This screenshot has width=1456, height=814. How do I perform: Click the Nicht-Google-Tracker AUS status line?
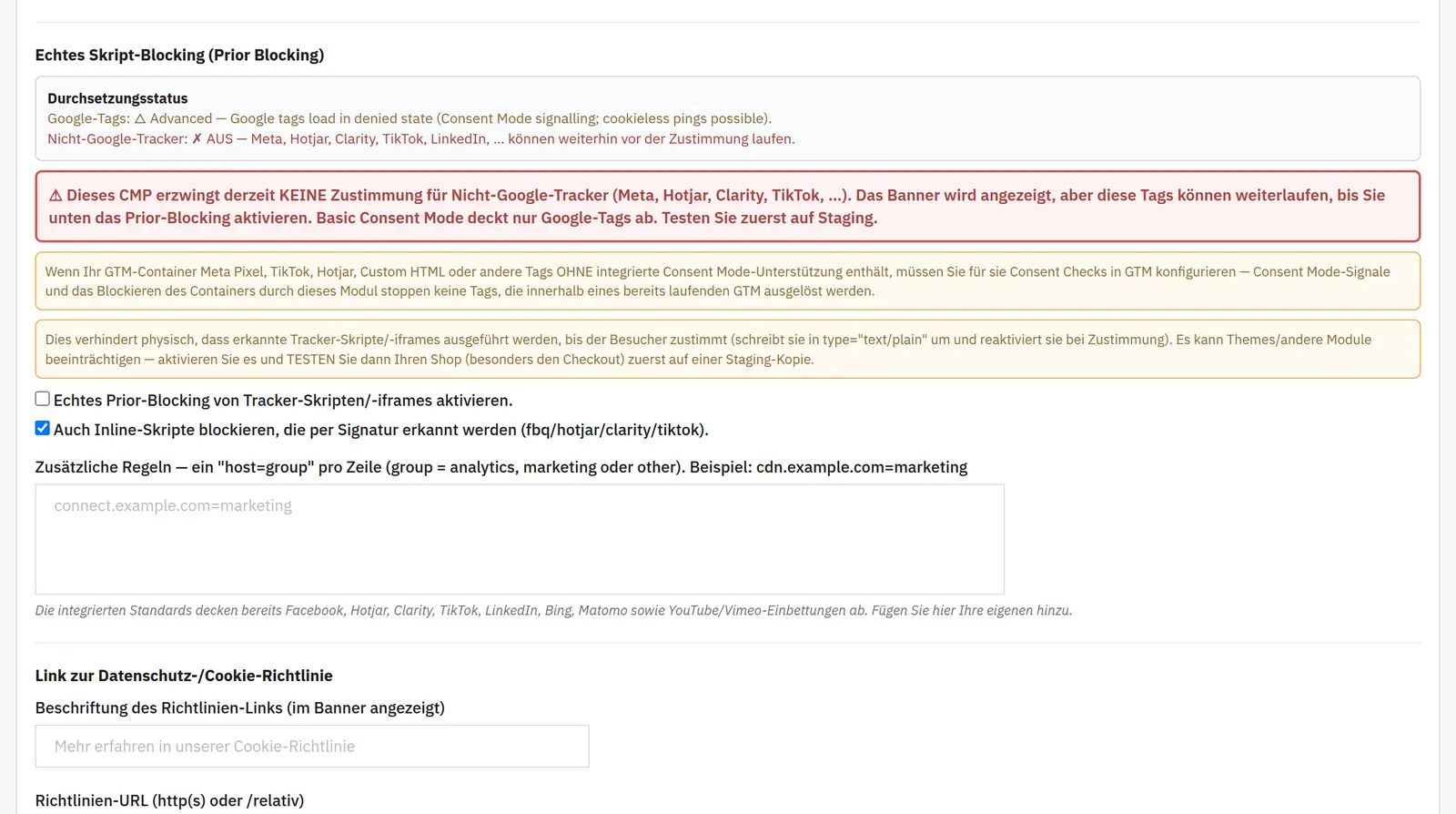421,138
